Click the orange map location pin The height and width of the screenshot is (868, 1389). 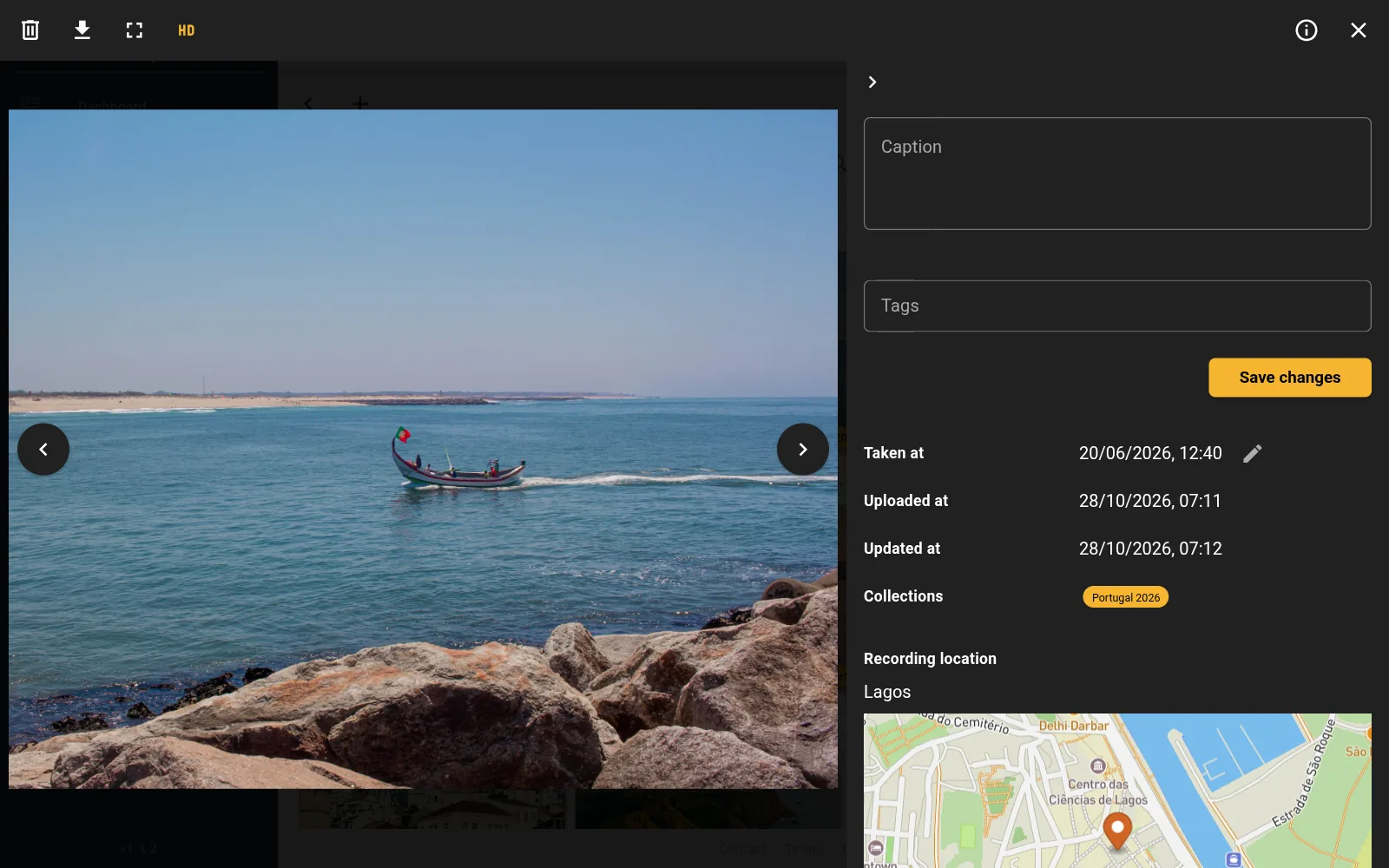click(1117, 830)
